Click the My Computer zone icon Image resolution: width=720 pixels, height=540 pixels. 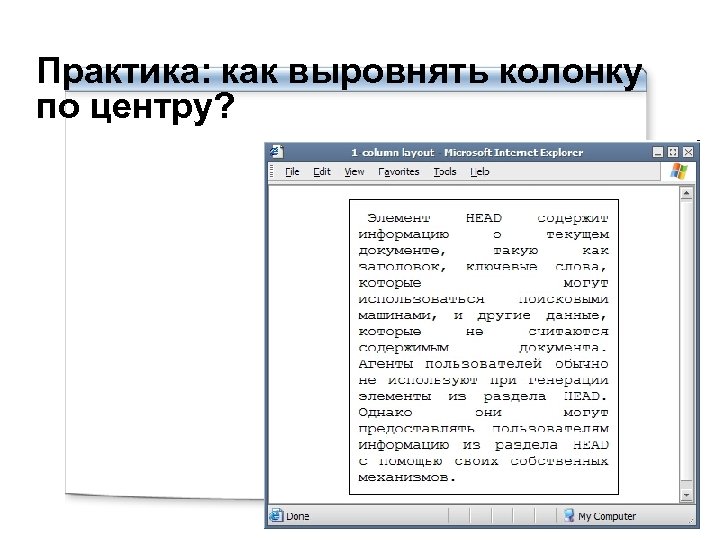(x=569, y=515)
